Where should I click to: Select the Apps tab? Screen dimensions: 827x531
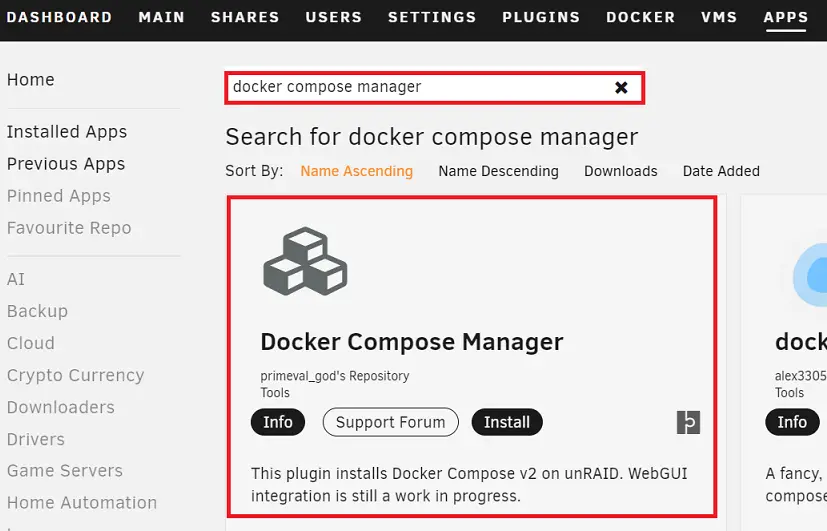786,17
